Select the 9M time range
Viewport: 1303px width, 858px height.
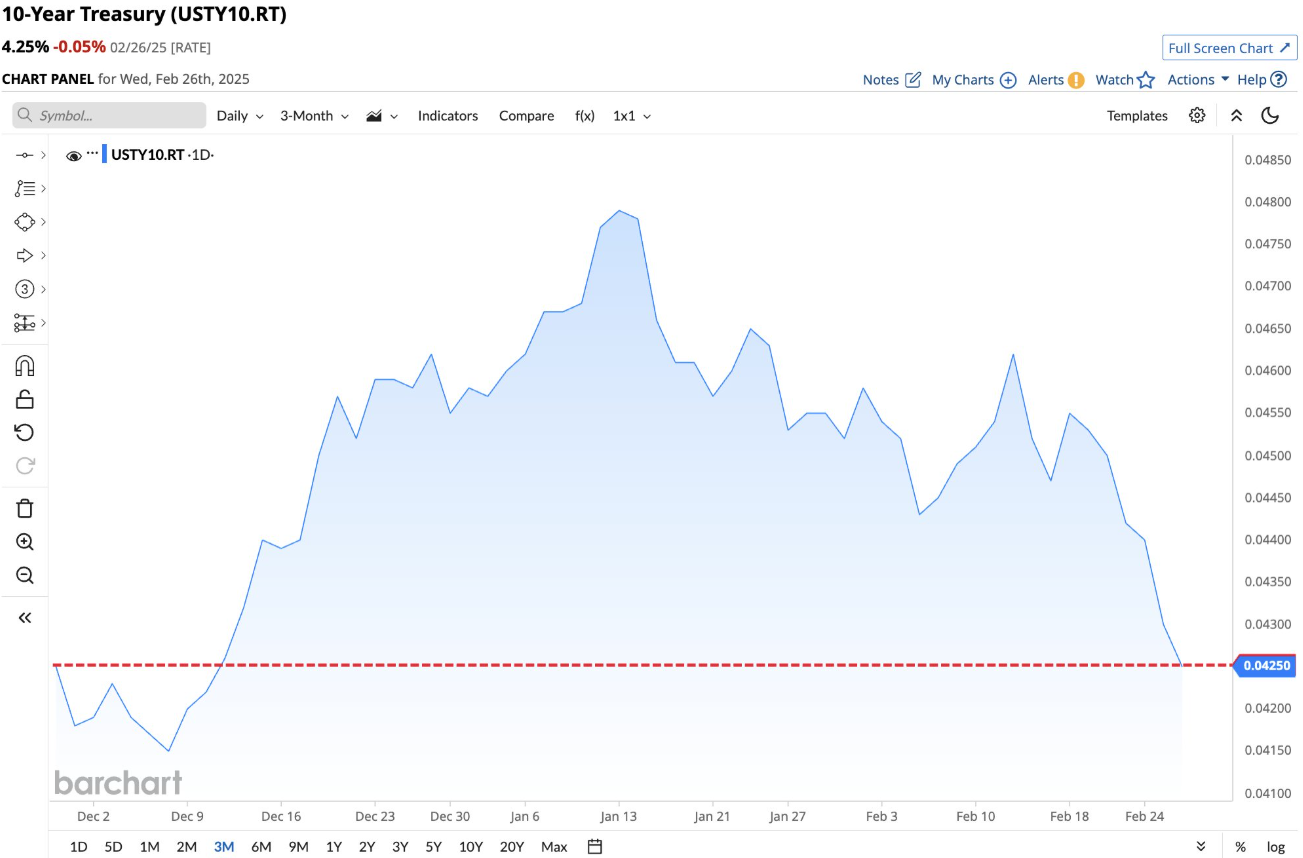tap(298, 847)
